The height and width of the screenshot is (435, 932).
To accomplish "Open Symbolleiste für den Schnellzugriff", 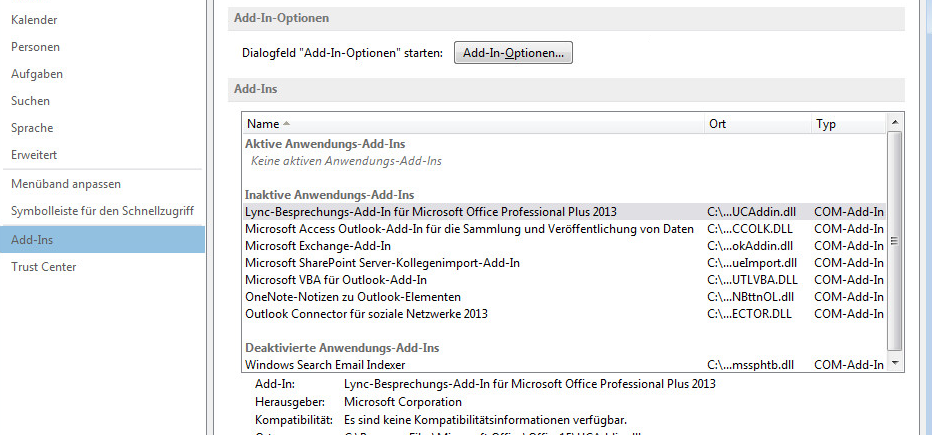I will 102,211.
